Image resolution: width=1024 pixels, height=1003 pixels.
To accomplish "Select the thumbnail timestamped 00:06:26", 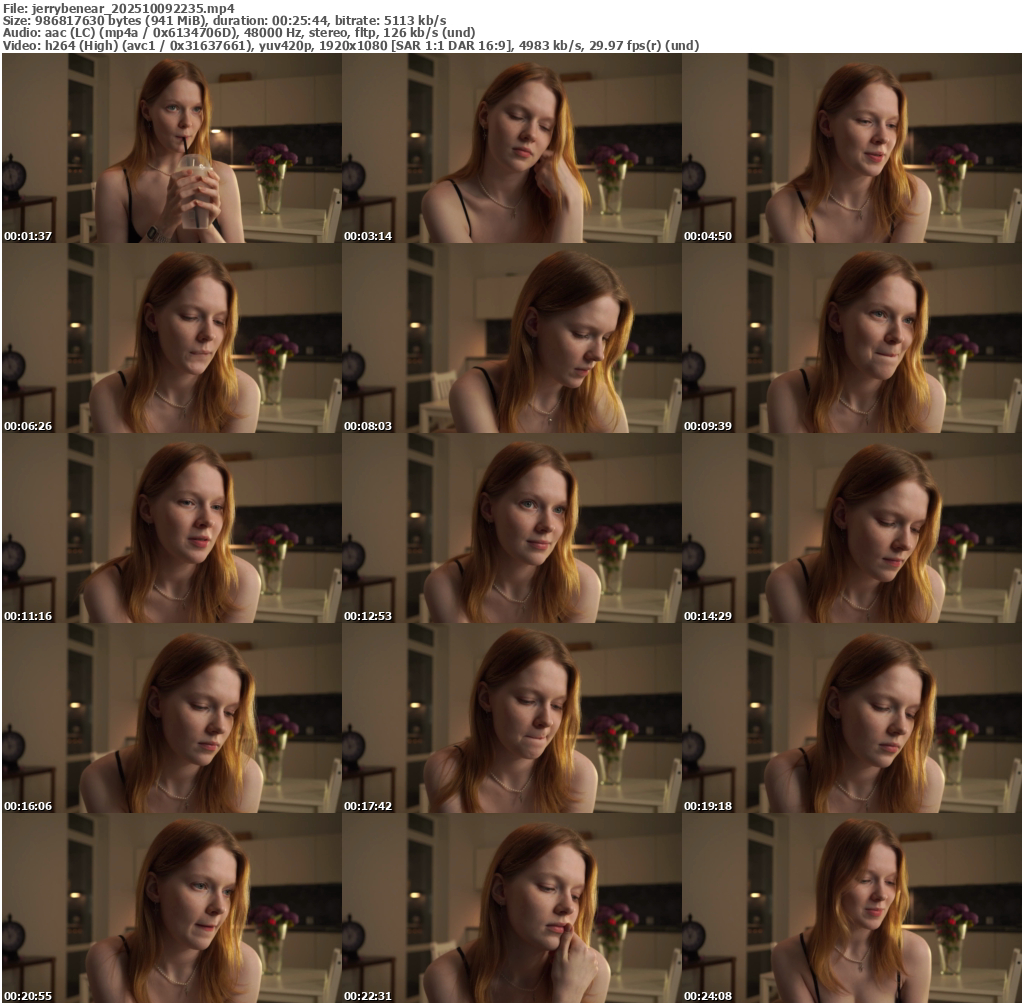I will click(x=172, y=338).
